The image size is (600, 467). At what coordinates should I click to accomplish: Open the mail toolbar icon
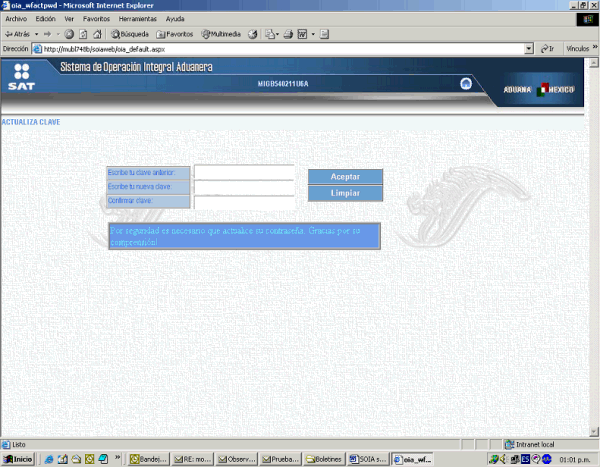click(x=272, y=34)
